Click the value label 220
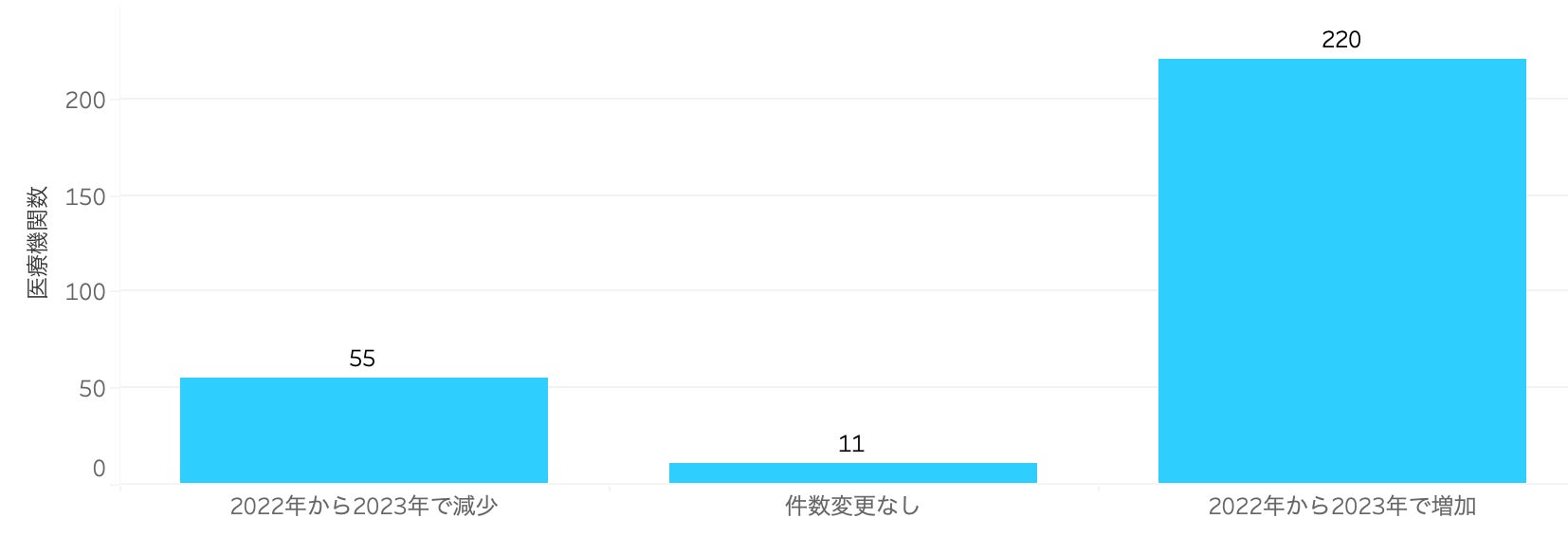The image size is (1568, 537). click(x=1340, y=40)
